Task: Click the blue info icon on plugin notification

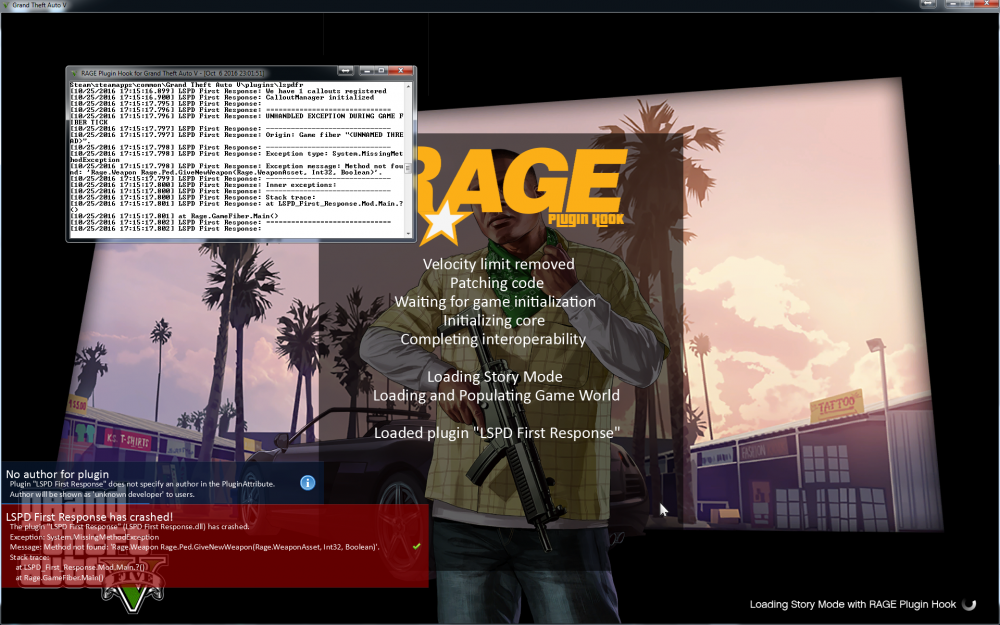Action: [307, 483]
